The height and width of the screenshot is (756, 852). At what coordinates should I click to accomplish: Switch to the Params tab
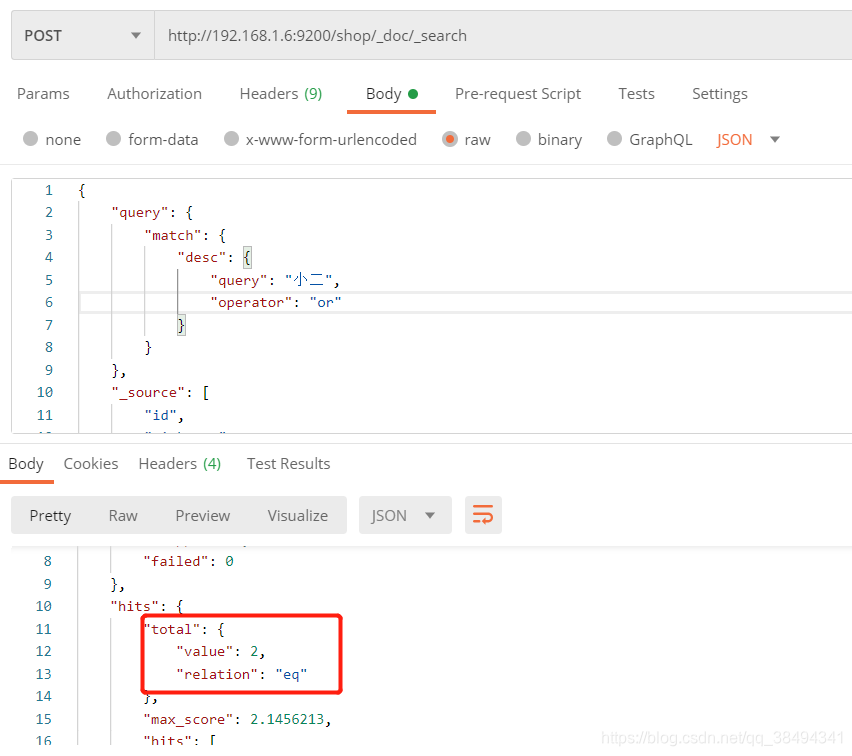tap(43, 94)
